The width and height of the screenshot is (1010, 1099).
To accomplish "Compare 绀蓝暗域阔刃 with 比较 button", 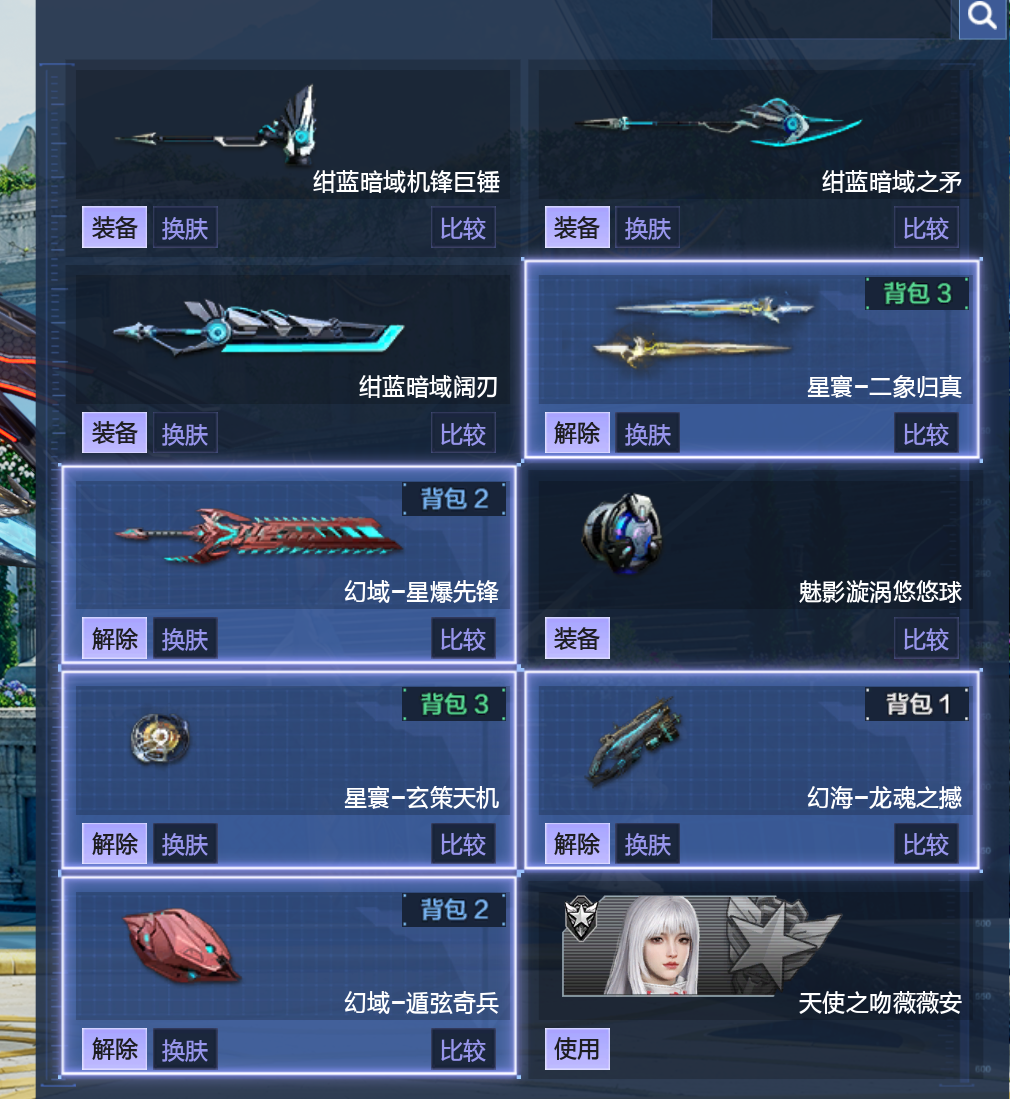I will point(463,433).
